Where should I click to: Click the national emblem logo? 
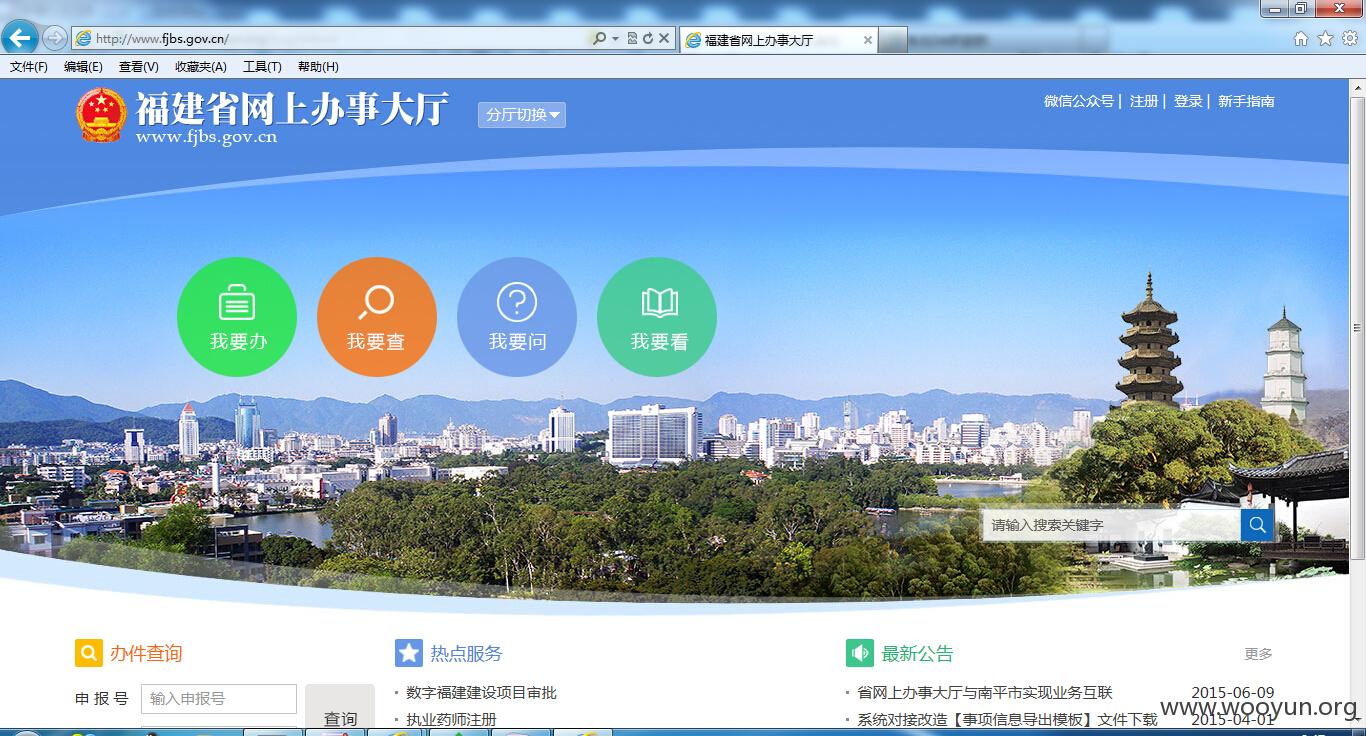point(102,116)
